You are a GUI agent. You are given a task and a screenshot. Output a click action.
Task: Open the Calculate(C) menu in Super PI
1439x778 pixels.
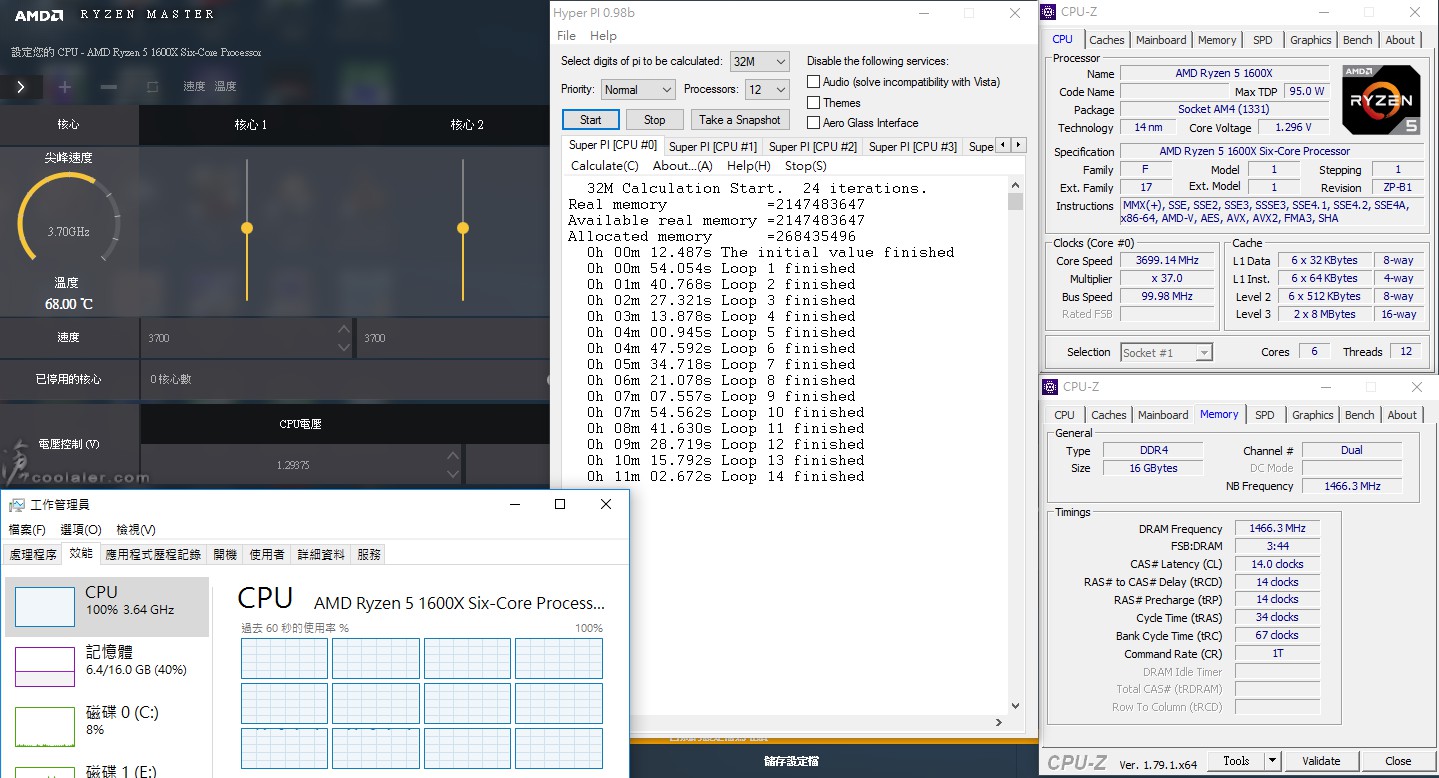(x=604, y=166)
